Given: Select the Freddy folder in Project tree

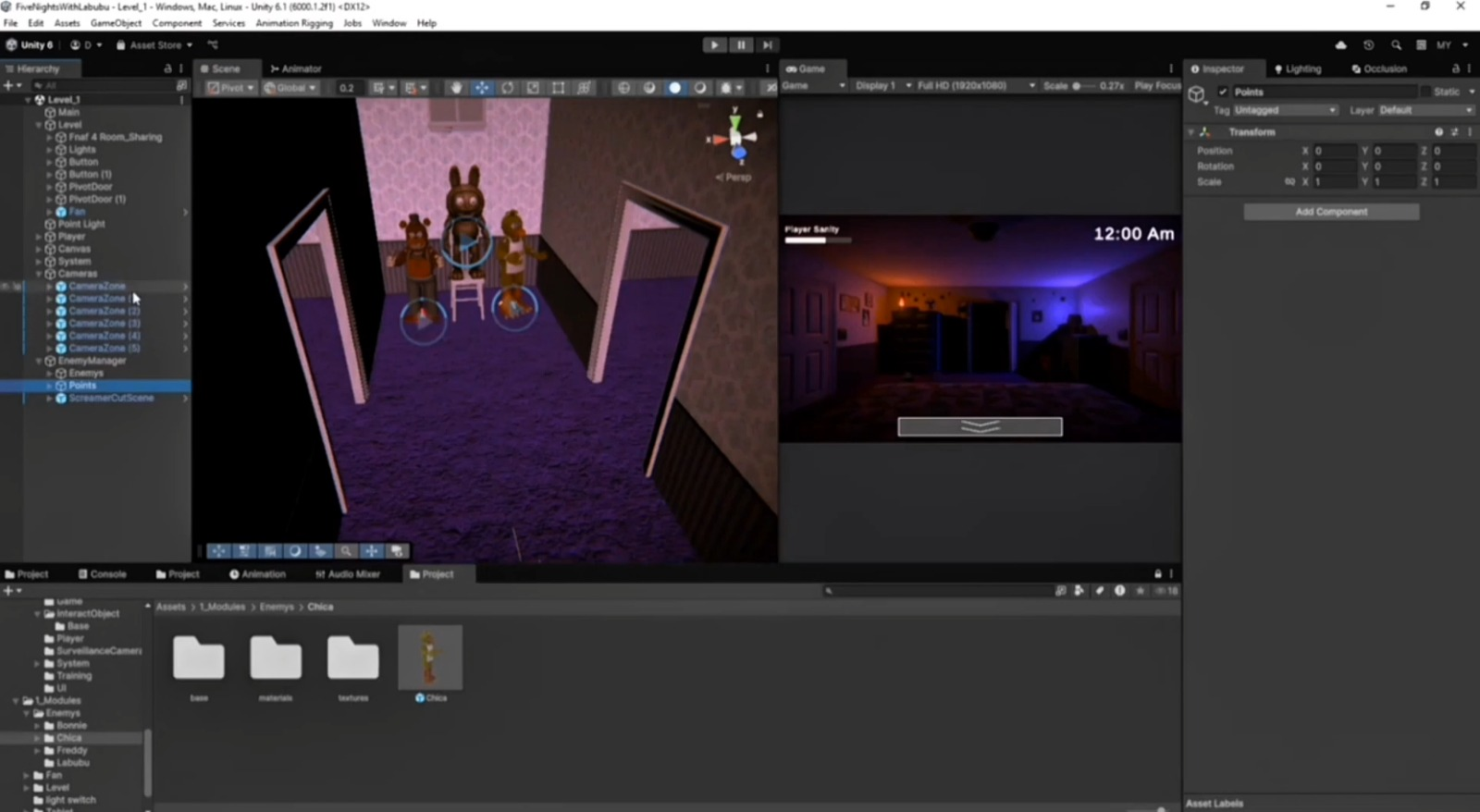Looking at the screenshot, I should pos(71,750).
